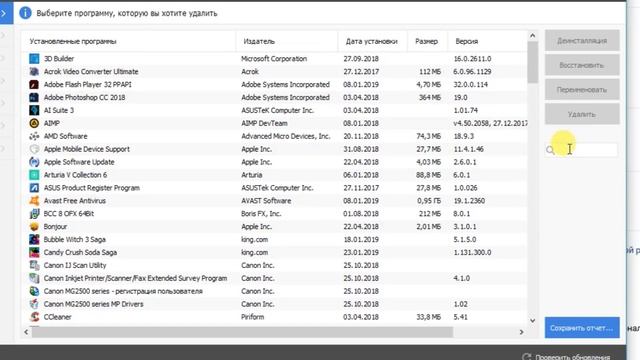Click the vertical scrollbar thumb

pyautogui.click(x=532, y=62)
